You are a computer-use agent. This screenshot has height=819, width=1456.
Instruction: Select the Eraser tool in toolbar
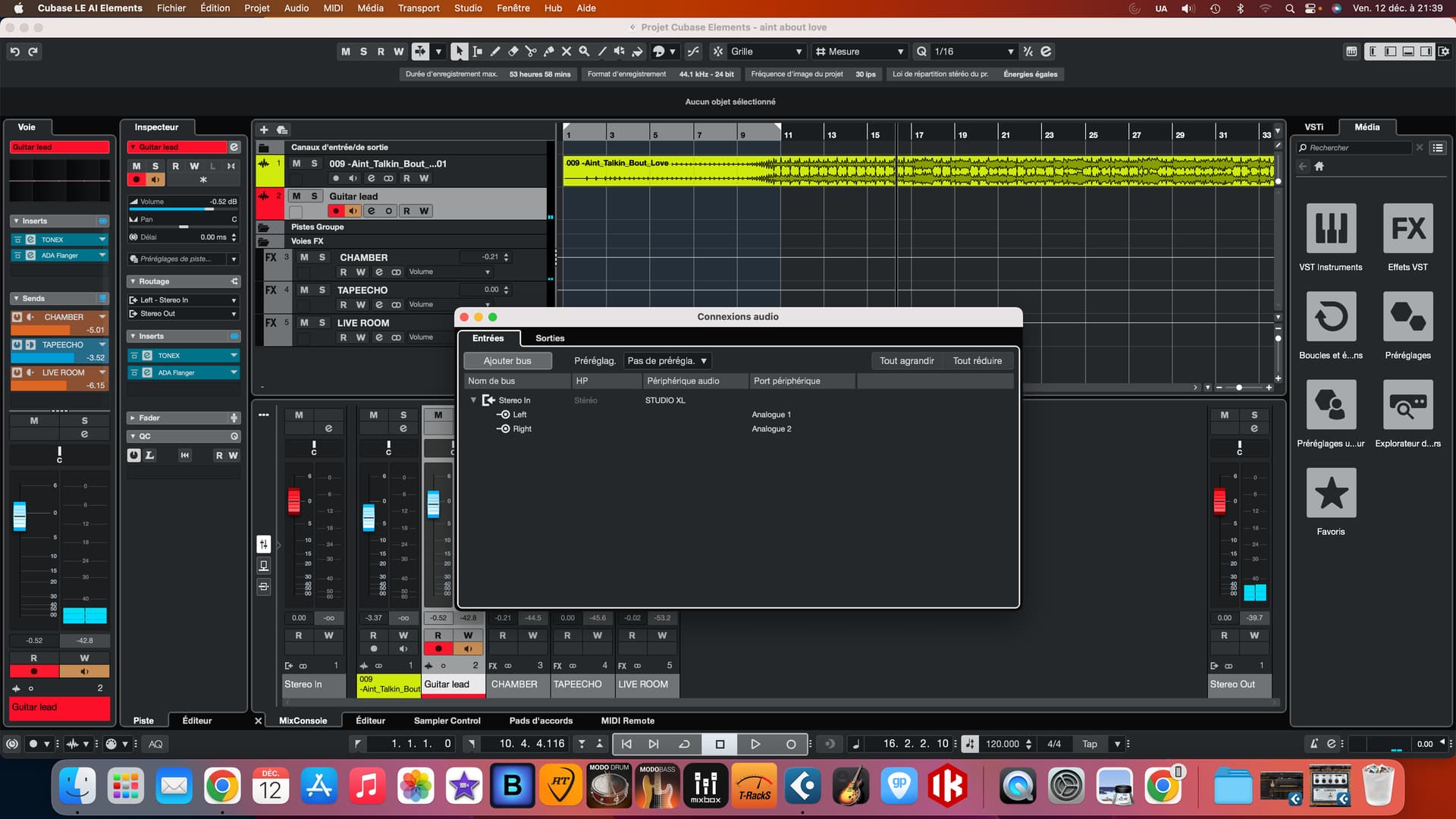pyautogui.click(x=513, y=52)
